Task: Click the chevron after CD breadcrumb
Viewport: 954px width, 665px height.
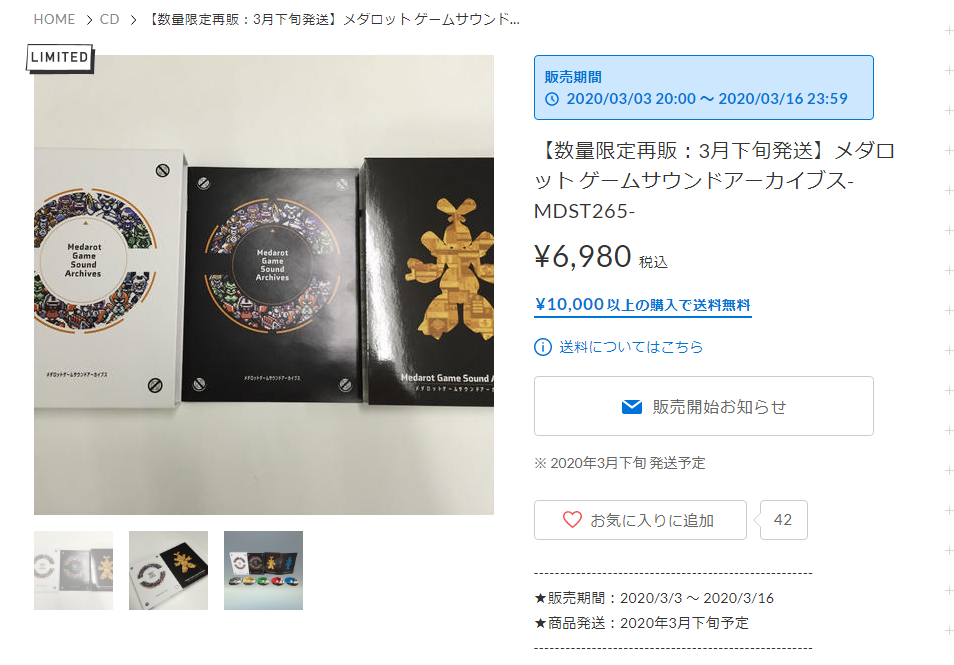Action: [x=133, y=20]
